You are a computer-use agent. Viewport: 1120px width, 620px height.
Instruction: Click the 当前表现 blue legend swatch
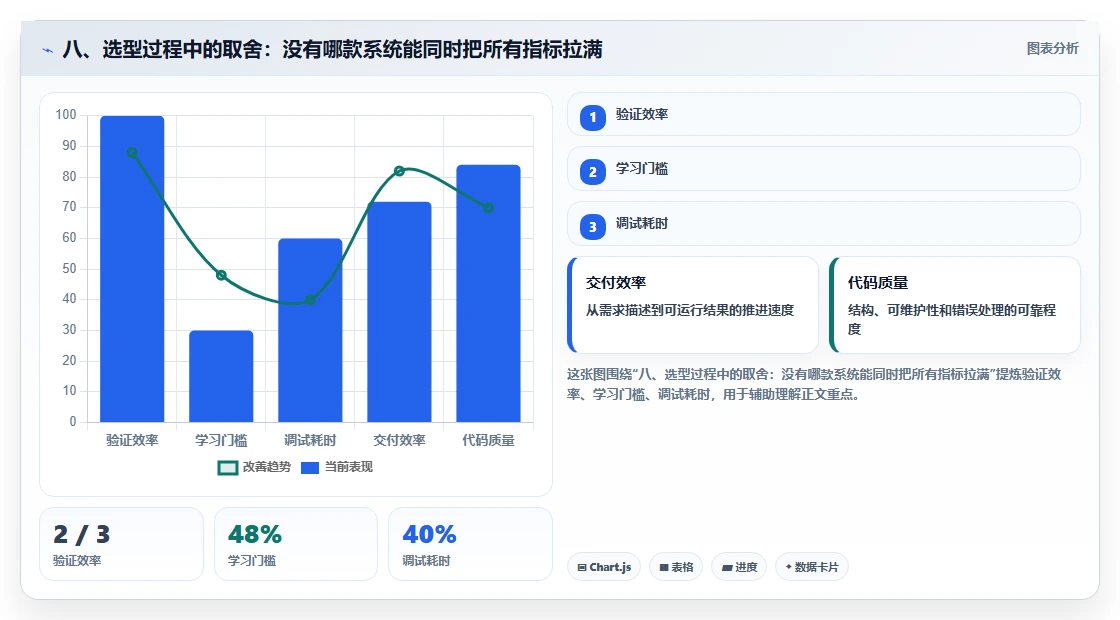310,468
